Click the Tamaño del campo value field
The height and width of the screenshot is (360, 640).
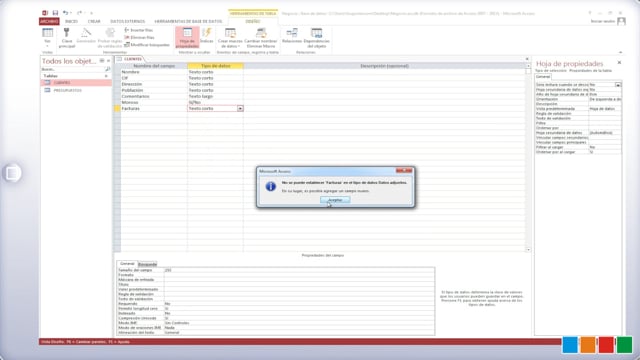tap(299, 270)
